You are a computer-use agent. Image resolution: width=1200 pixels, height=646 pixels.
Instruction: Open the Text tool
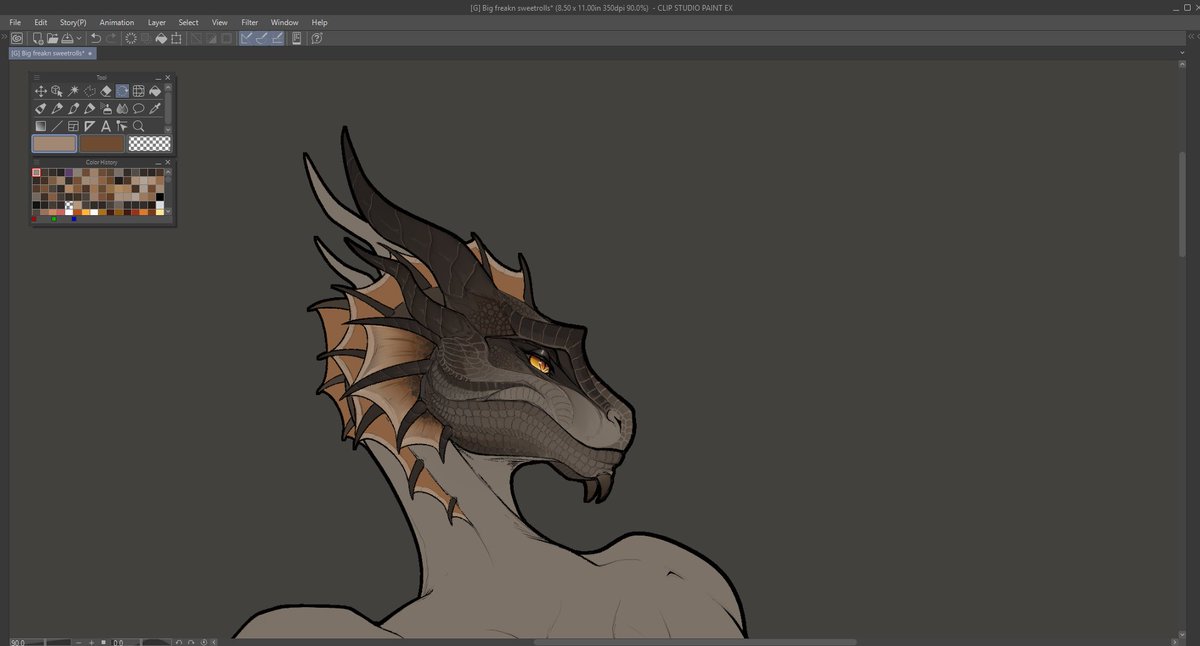coord(106,125)
